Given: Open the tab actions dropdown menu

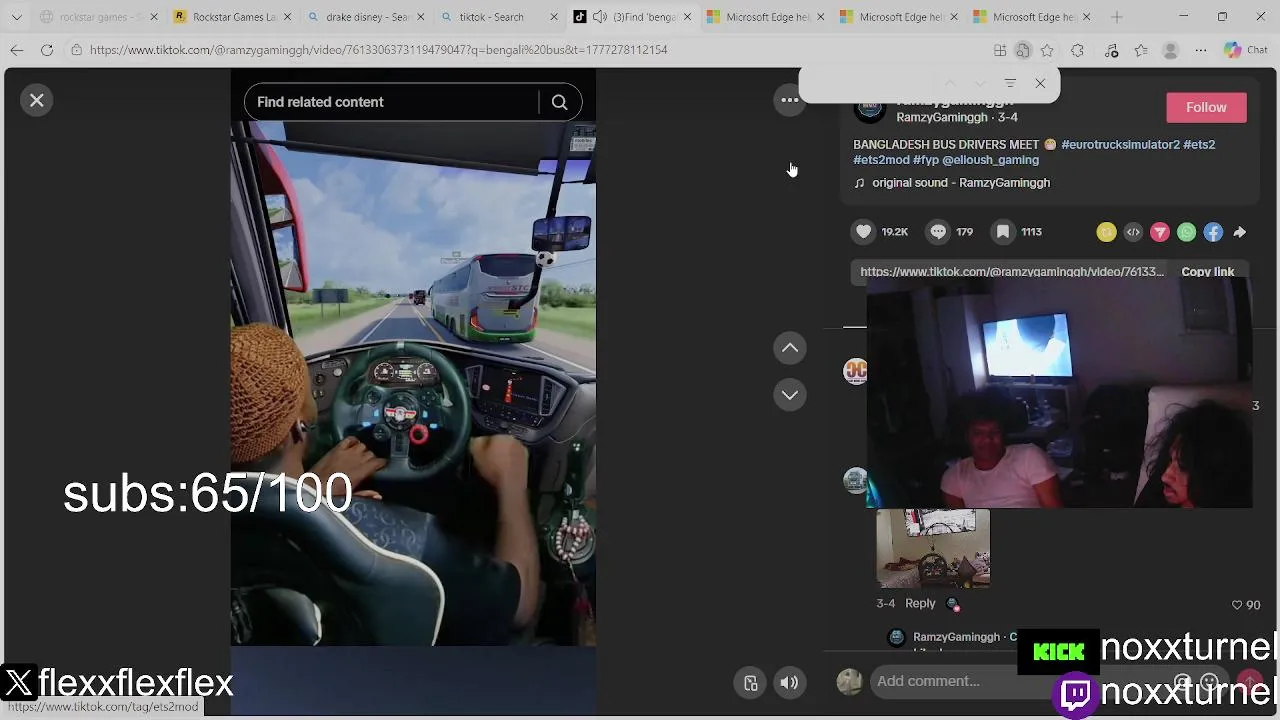Looking at the screenshot, I should pos(16,17).
